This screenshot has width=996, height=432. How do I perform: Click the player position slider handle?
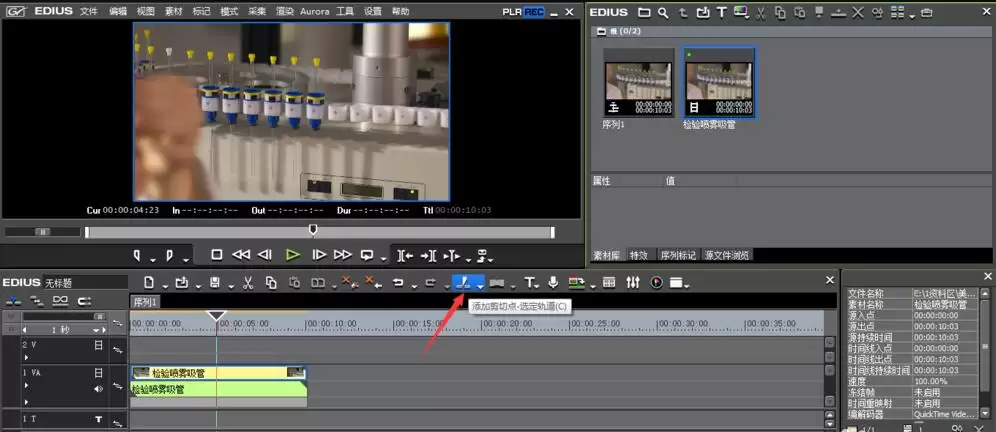313,229
